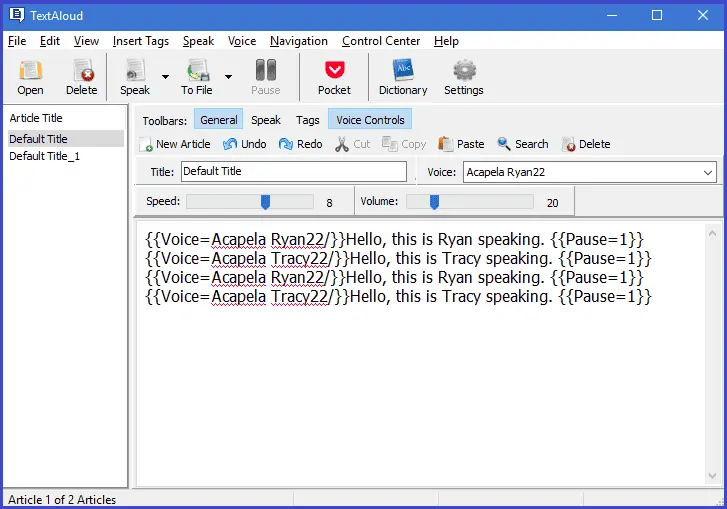
Task: Open the Edit menu
Action: [50, 41]
